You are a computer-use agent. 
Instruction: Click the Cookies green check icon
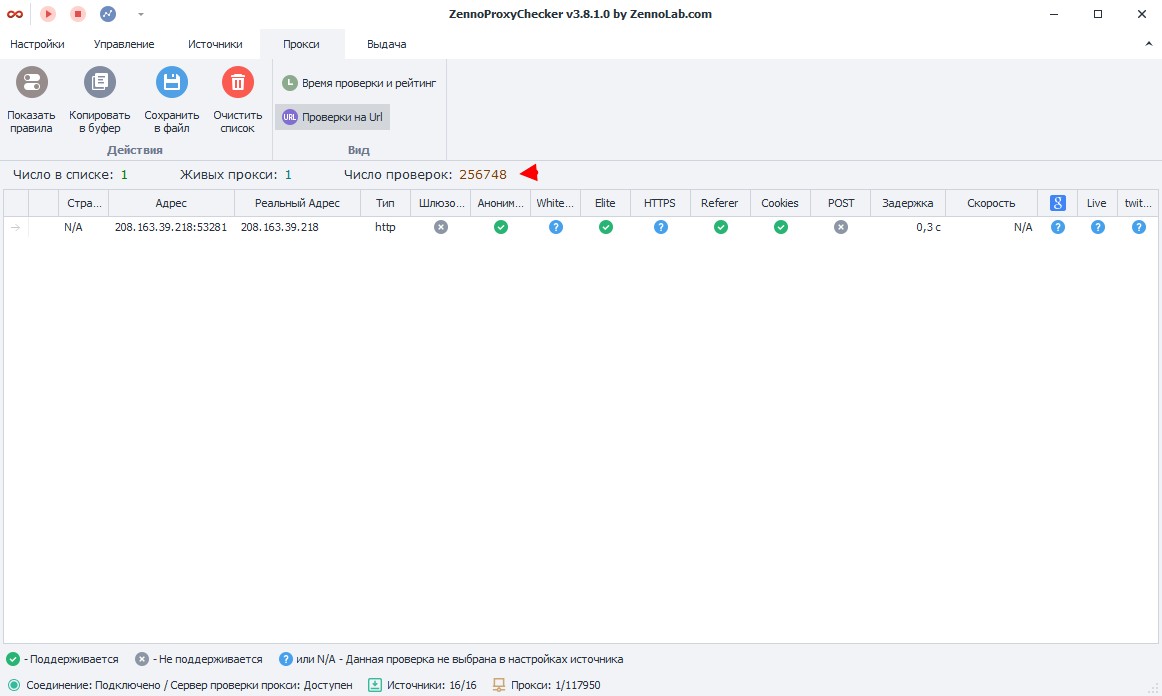coord(781,228)
